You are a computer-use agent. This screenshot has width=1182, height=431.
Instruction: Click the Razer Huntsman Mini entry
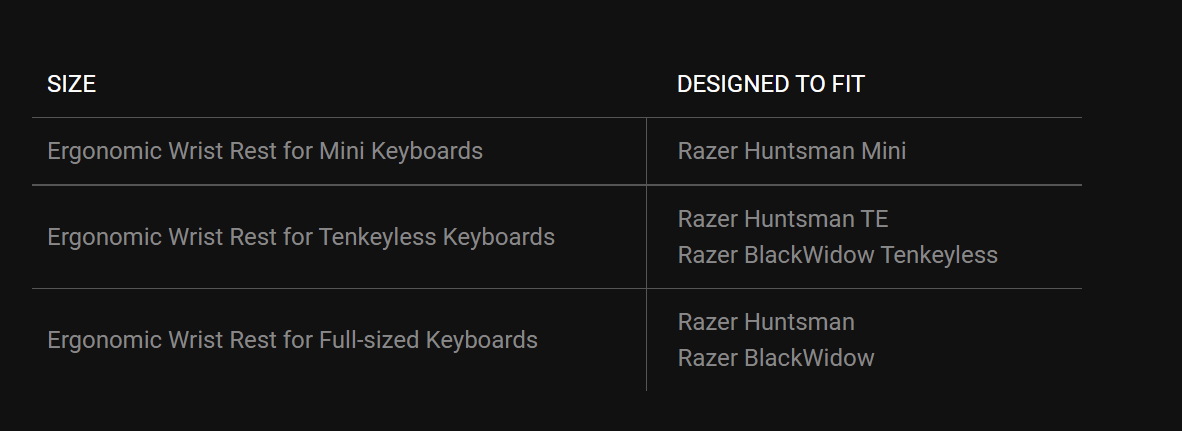tap(792, 151)
